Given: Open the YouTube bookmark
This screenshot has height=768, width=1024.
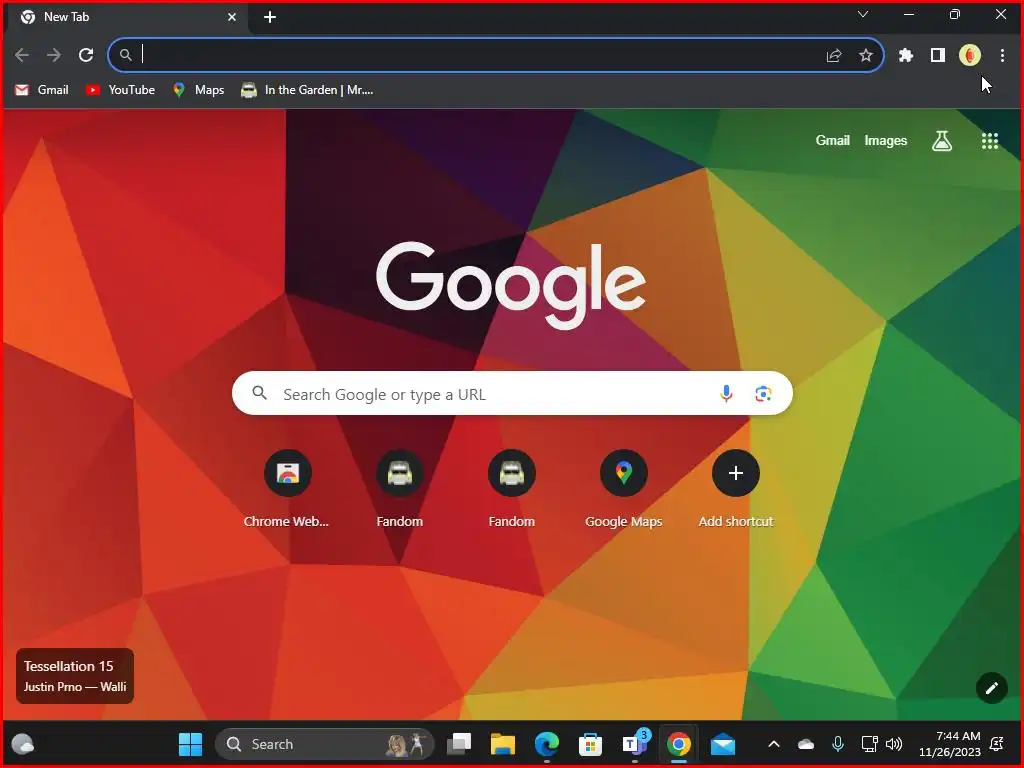Looking at the screenshot, I should 120,90.
